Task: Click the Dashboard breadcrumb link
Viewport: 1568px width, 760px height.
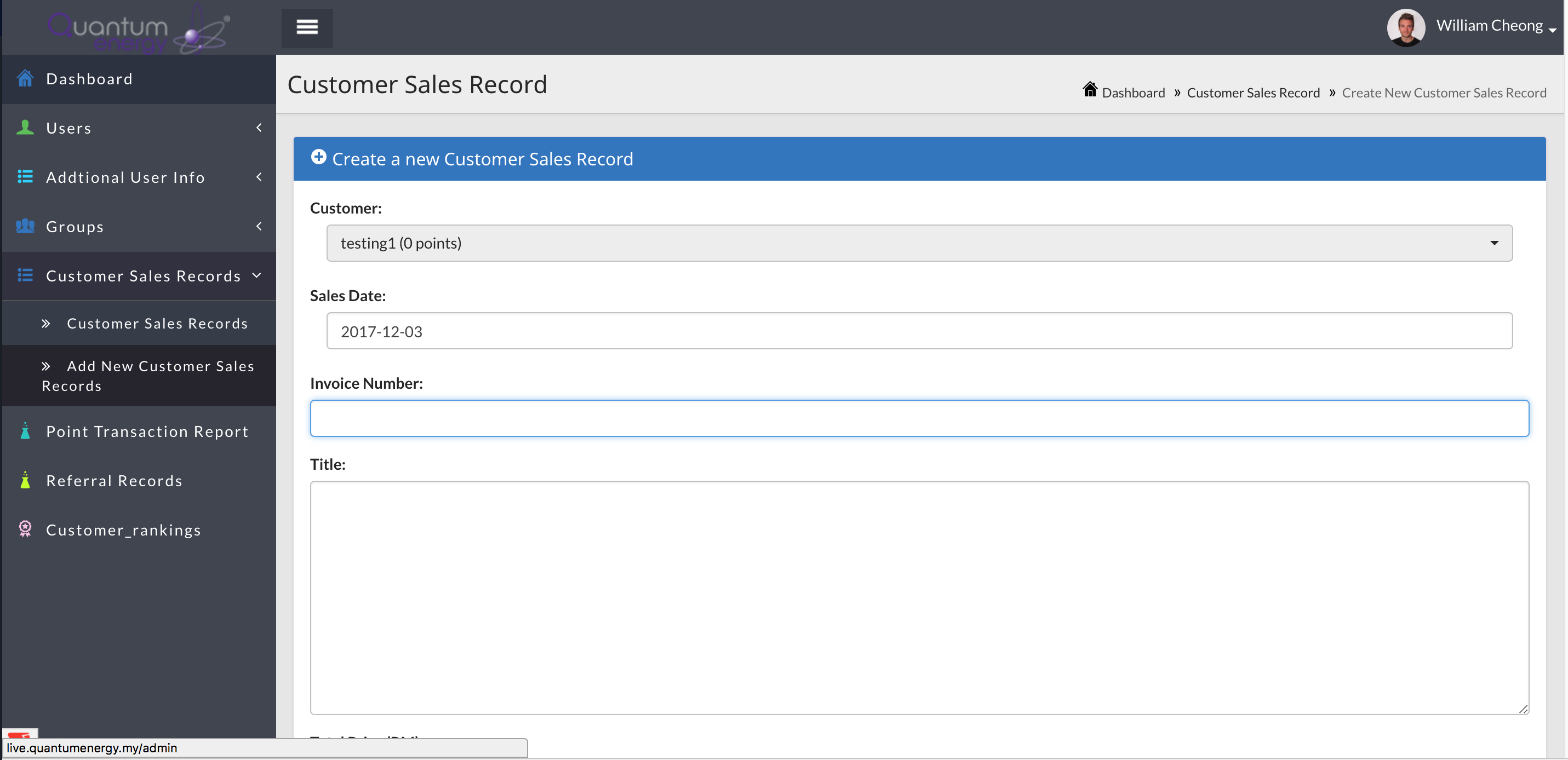Action: 1133,93
